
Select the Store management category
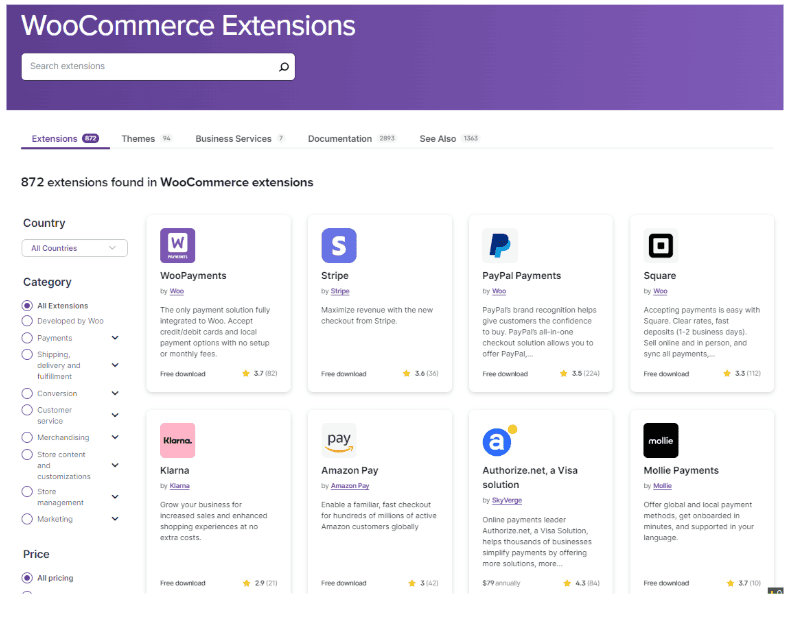[27, 491]
